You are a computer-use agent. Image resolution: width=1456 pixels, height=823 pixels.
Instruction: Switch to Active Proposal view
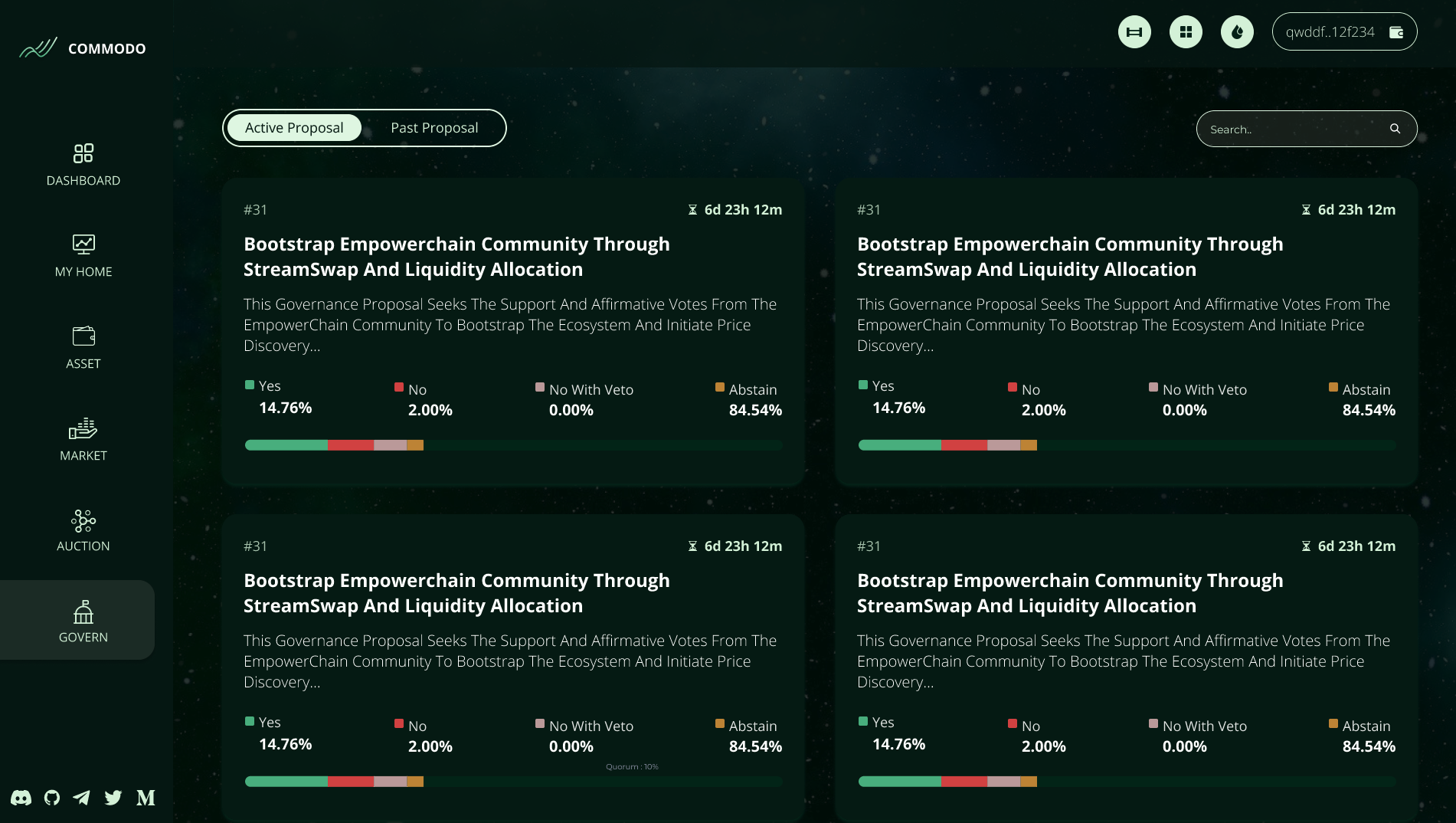[x=294, y=128]
